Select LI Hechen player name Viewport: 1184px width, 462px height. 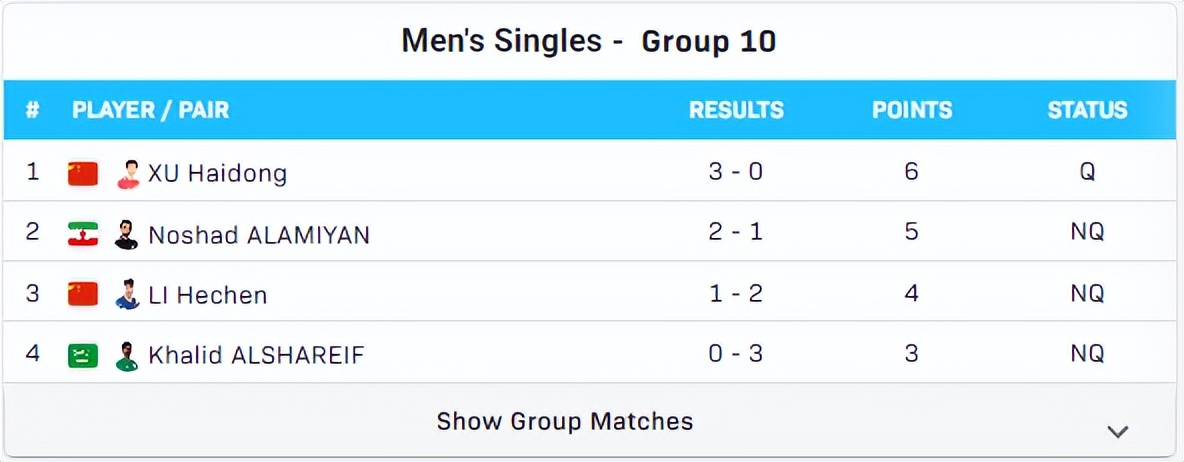tap(207, 295)
